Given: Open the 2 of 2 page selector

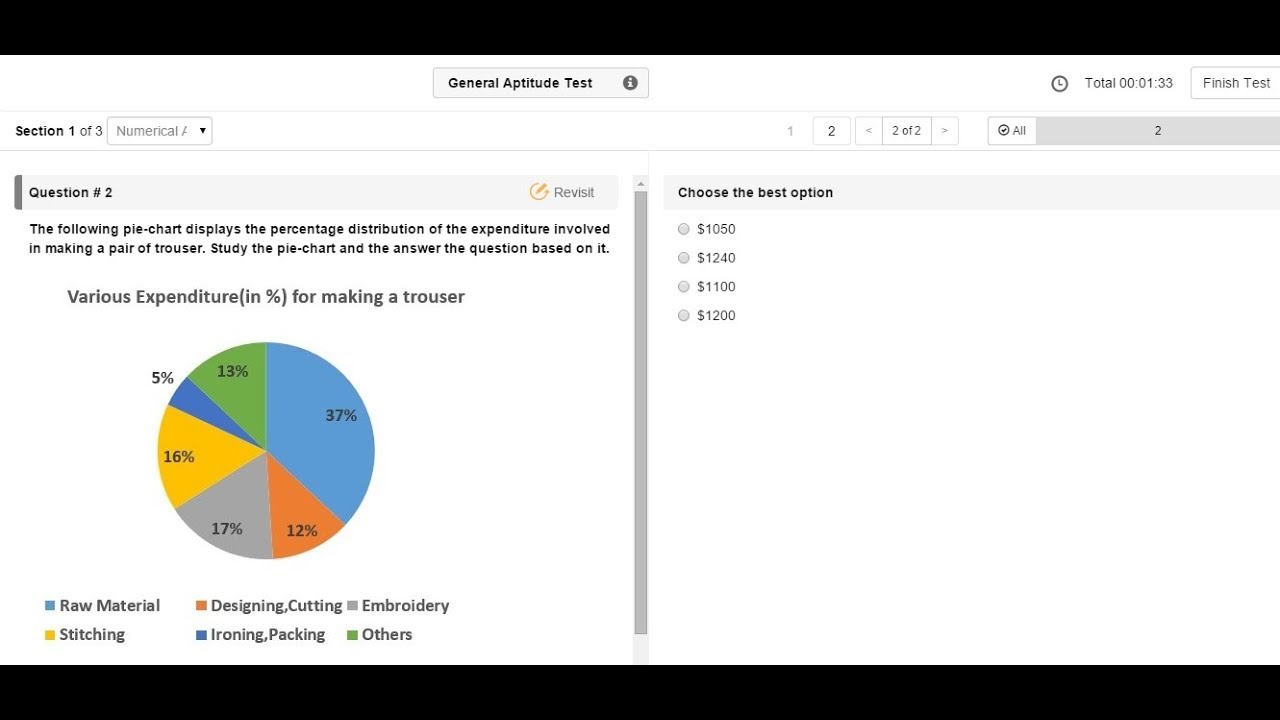Looking at the screenshot, I should (907, 131).
